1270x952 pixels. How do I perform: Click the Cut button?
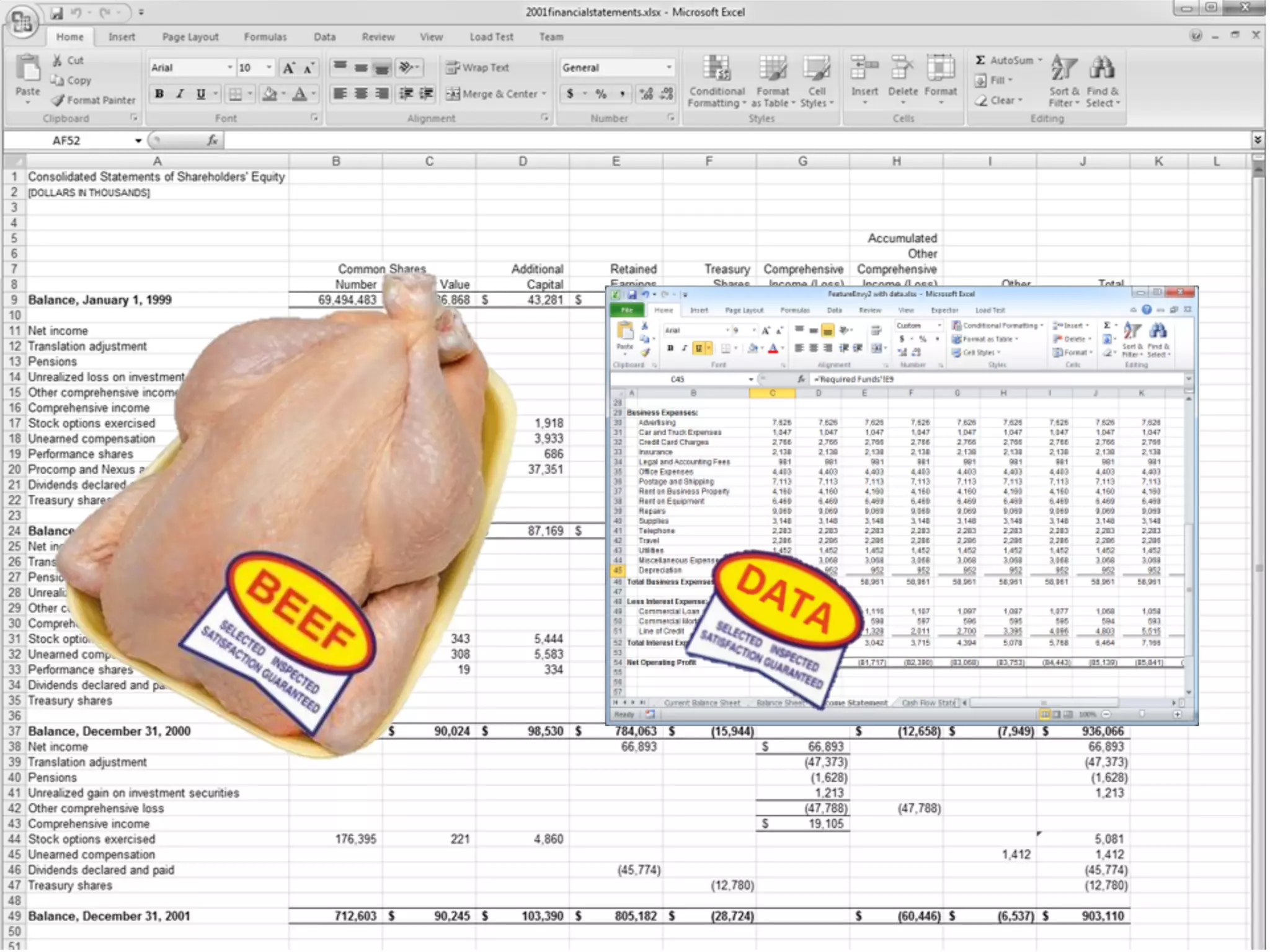pos(68,60)
